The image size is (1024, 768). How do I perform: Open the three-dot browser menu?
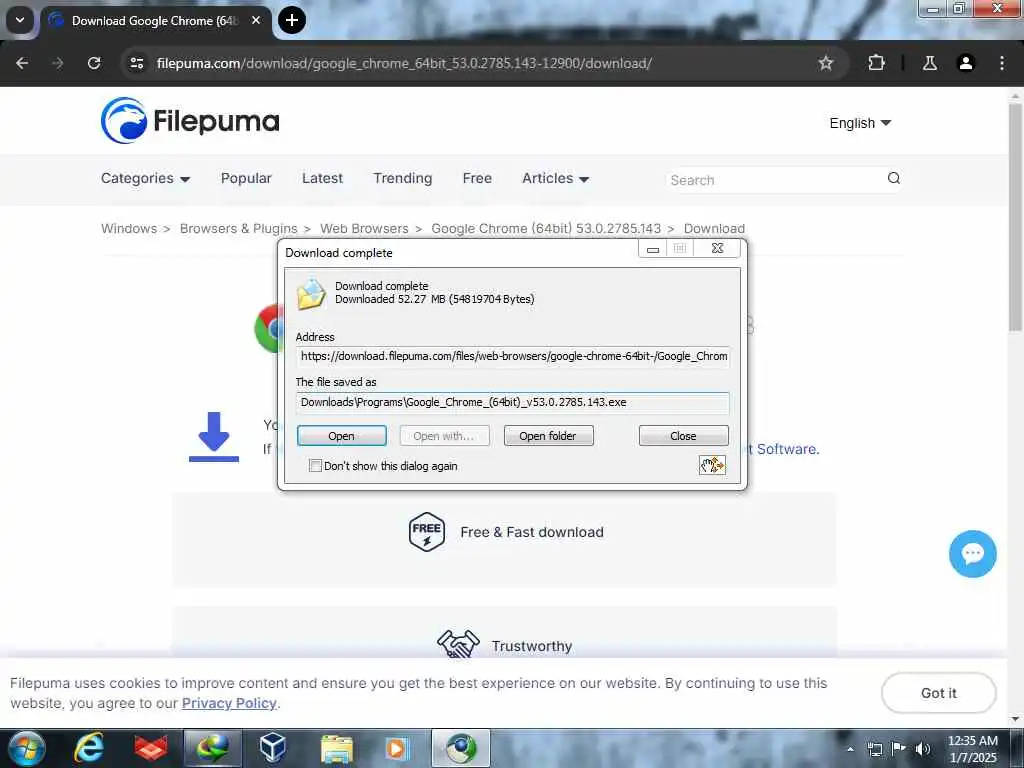[1002, 63]
